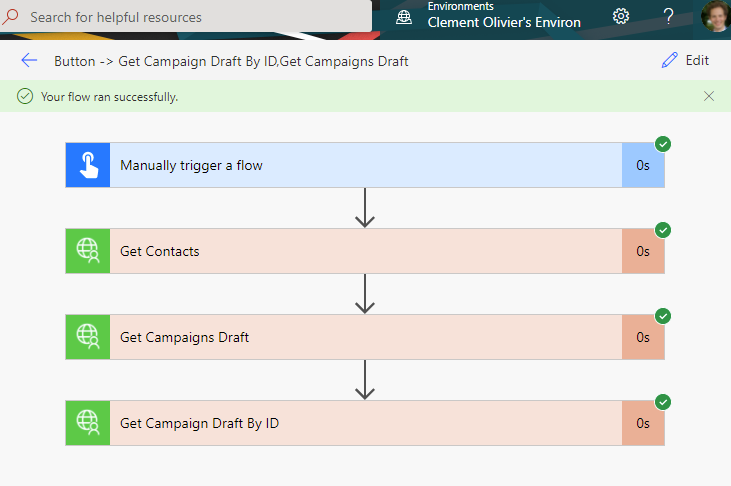Open the Environments globe icon
The image size is (731, 486).
tap(404, 17)
